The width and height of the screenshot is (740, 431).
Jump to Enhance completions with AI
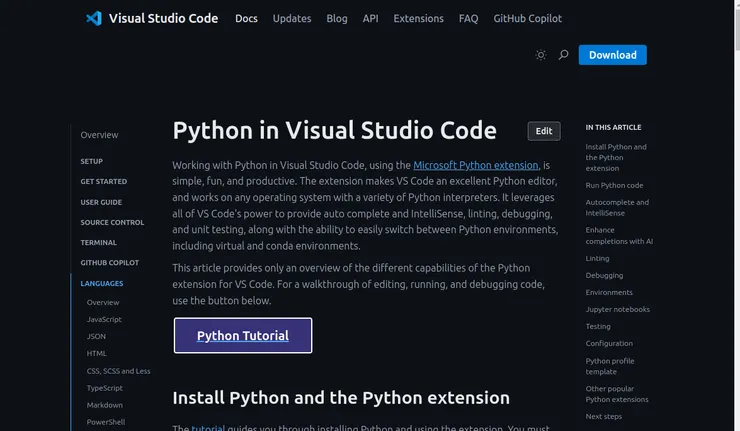[x=619, y=236]
